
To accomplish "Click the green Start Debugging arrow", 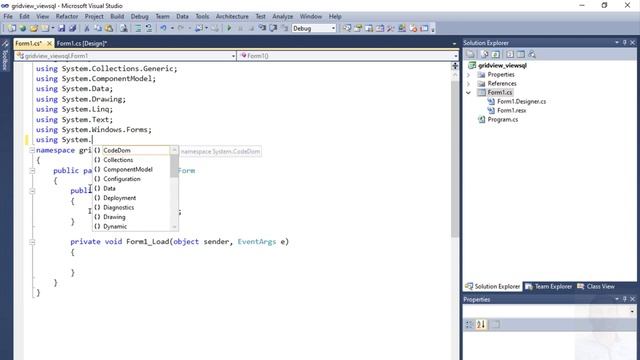I will click(x=229, y=28).
